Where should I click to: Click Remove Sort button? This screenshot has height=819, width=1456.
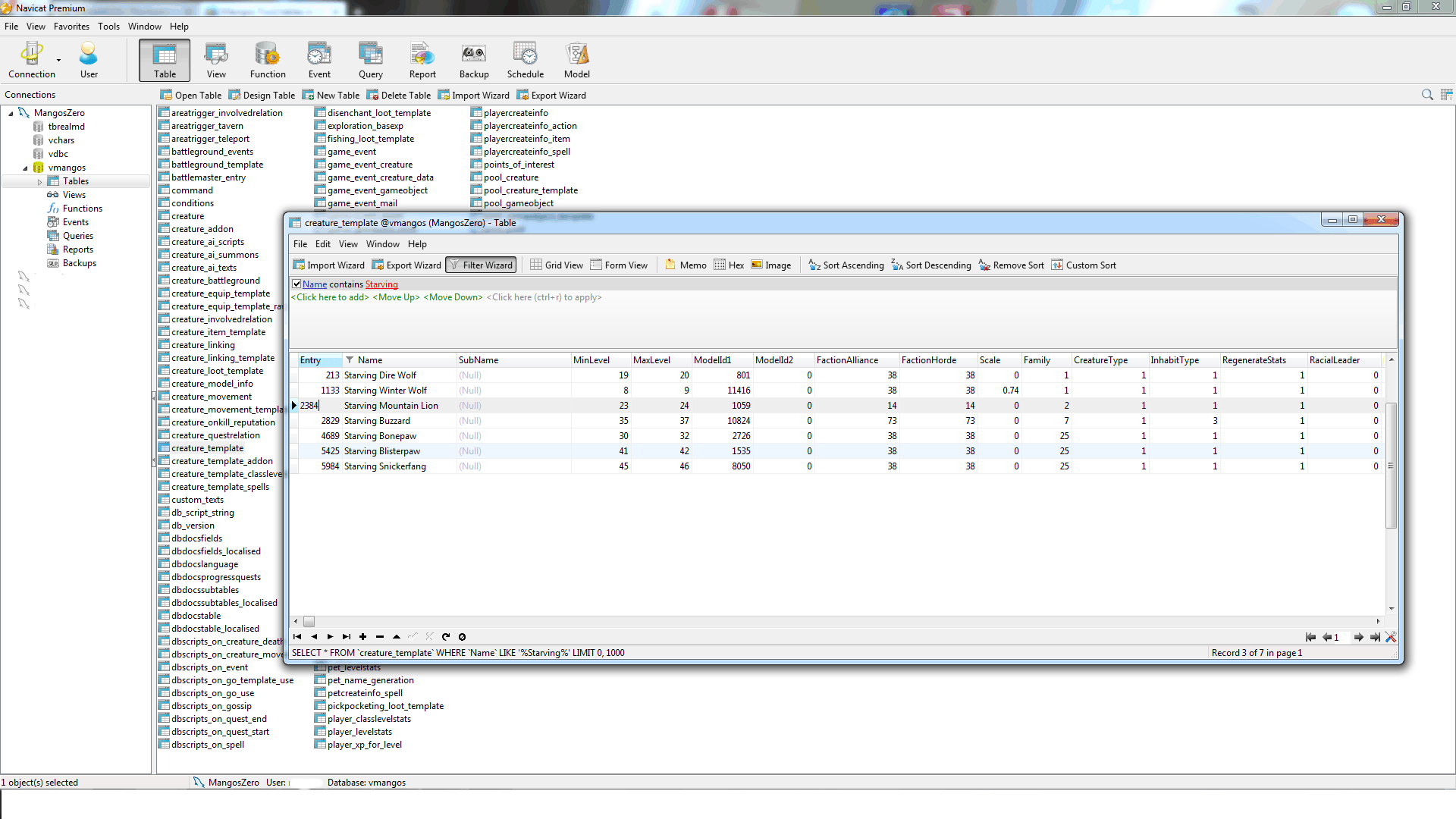1012,265
